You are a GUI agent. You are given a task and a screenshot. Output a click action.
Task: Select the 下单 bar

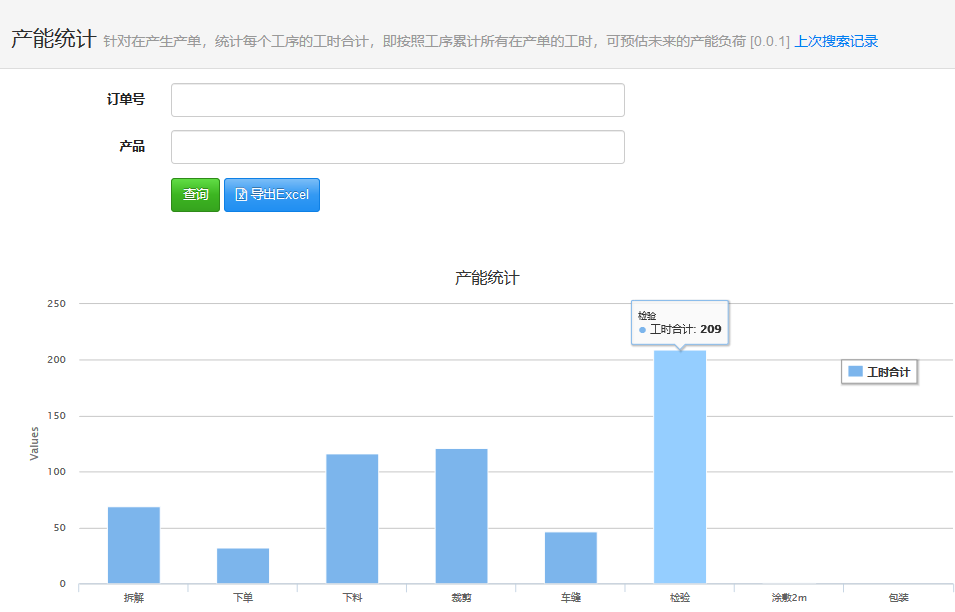(x=243, y=566)
